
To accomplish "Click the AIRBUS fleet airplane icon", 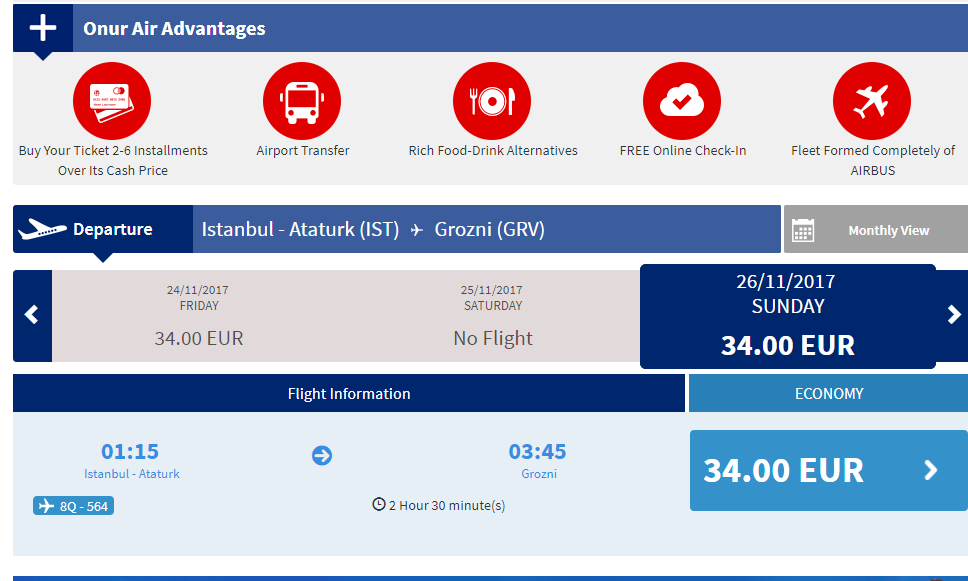I will click(872, 101).
